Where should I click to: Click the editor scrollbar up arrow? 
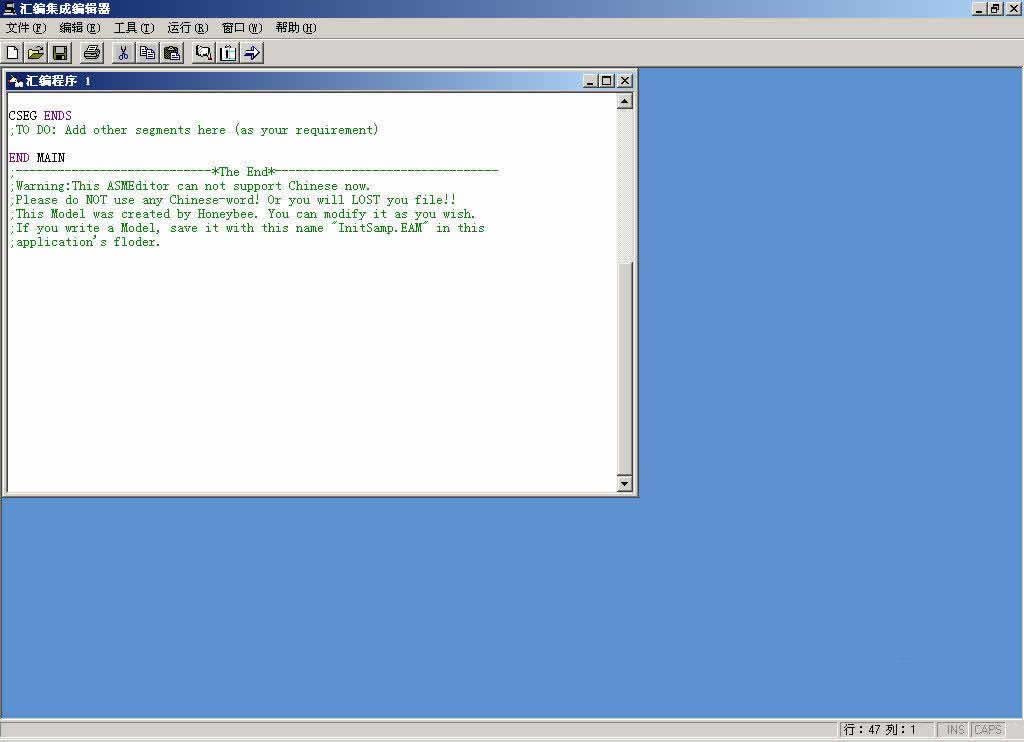pyautogui.click(x=625, y=101)
